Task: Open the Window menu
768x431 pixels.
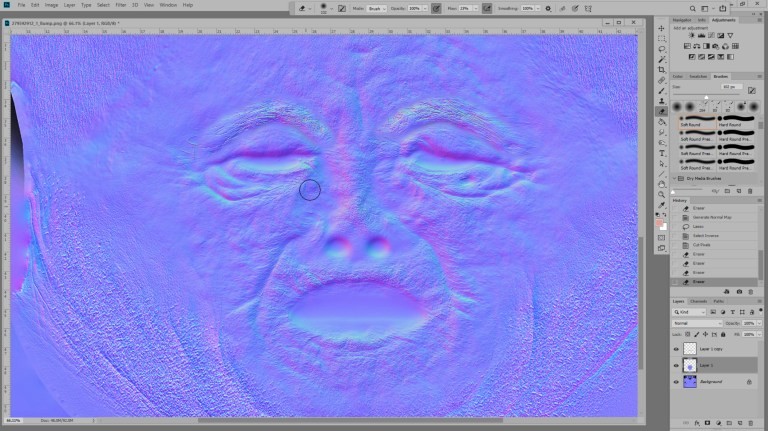Action: point(168,5)
